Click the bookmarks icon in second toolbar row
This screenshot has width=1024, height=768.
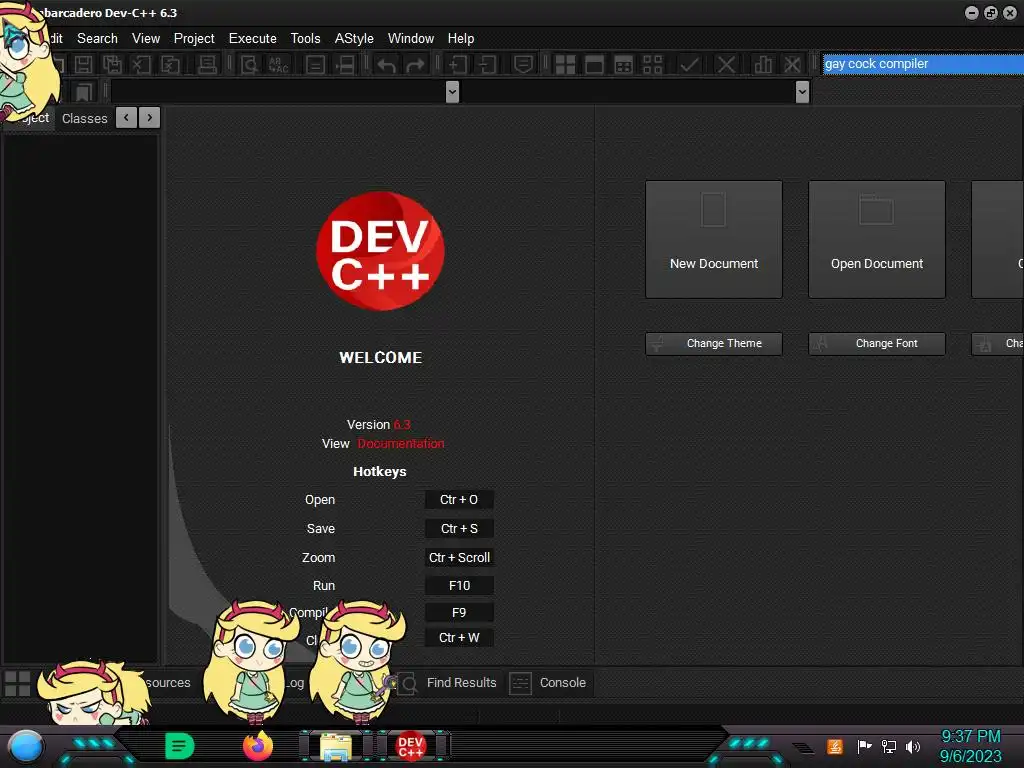pyautogui.click(x=83, y=92)
